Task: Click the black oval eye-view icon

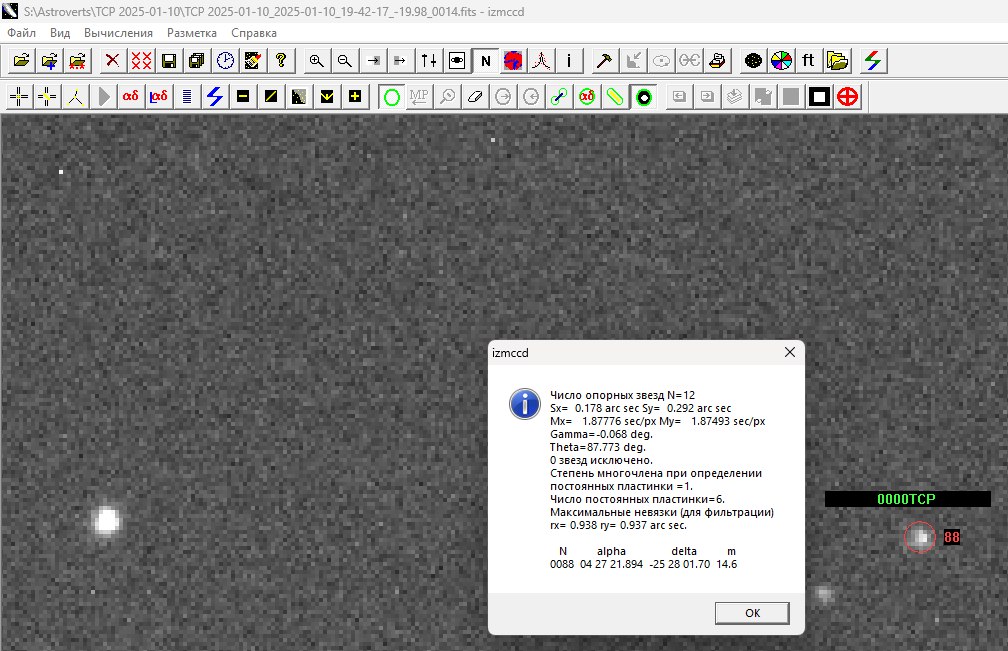Action: point(457,61)
